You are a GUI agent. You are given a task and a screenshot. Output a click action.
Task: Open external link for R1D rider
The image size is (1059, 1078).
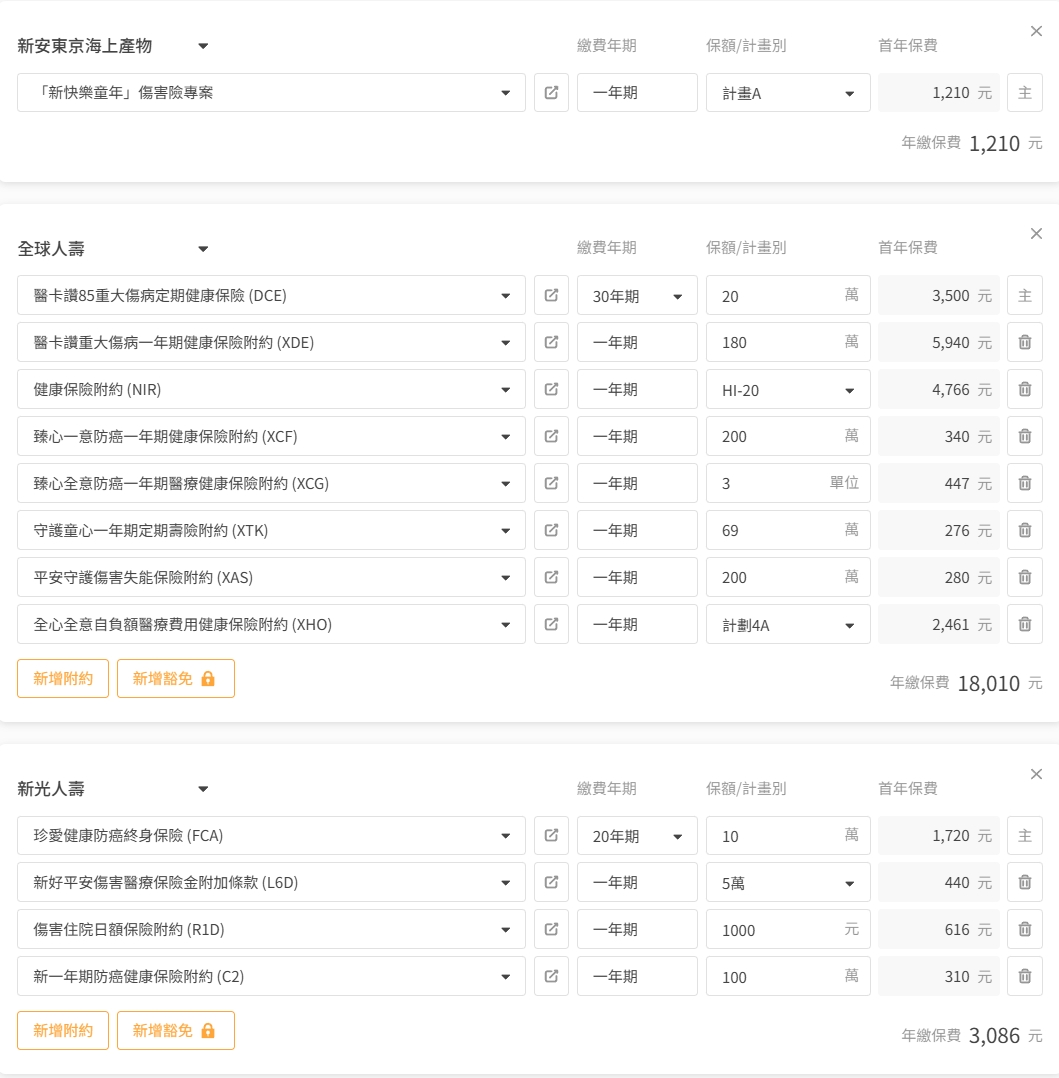coord(552,930)
